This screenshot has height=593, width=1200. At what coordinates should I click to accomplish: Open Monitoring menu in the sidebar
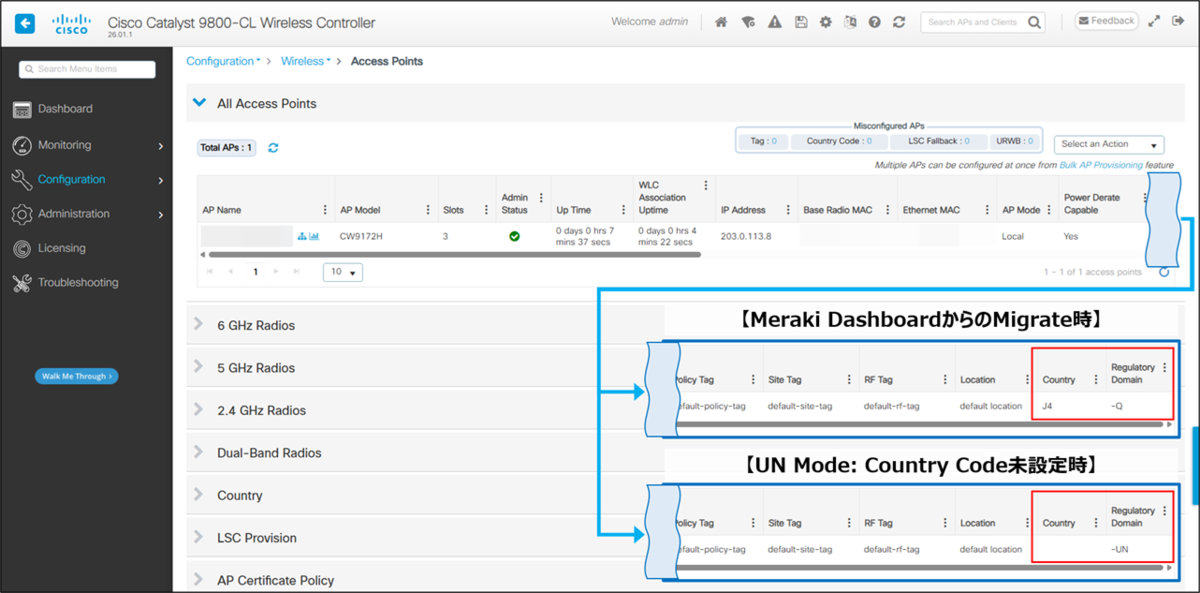(86, 145)
